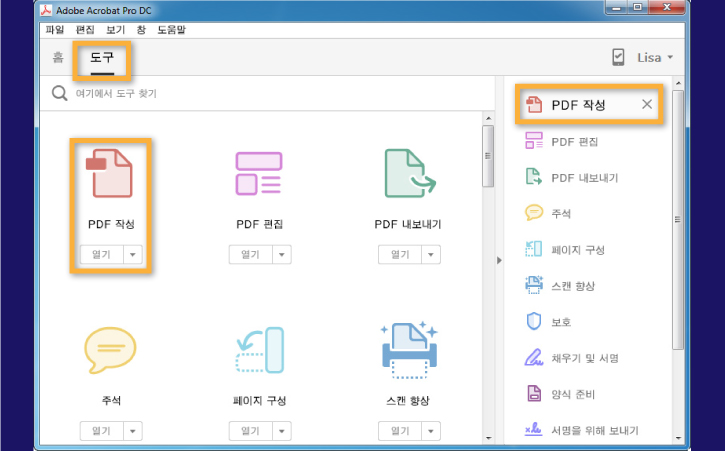Expand the dropdown arrow under 스캔 향상
This screenshot has width=725, height=451.
coord(431,431)
